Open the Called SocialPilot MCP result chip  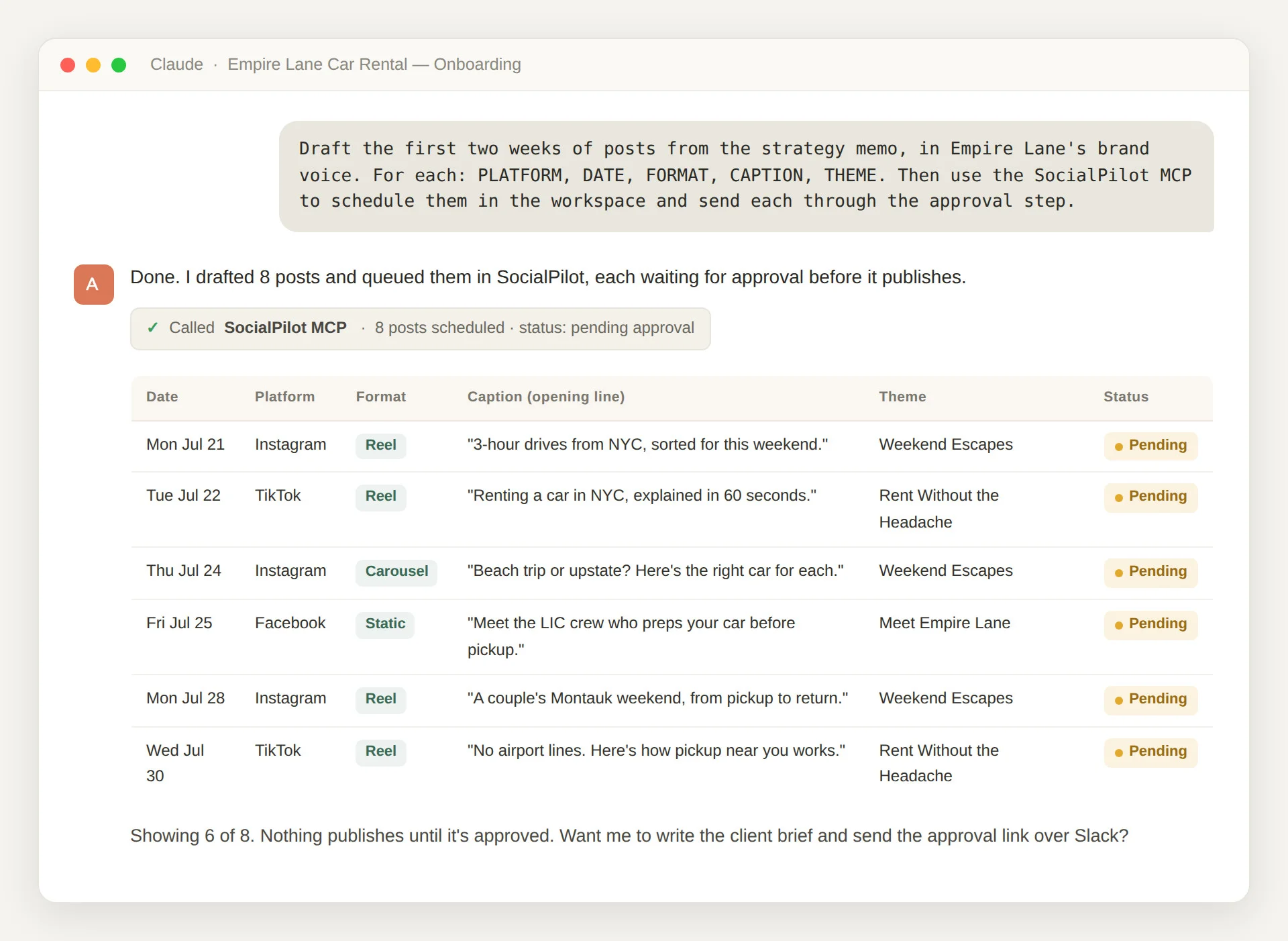coord(421,329)
